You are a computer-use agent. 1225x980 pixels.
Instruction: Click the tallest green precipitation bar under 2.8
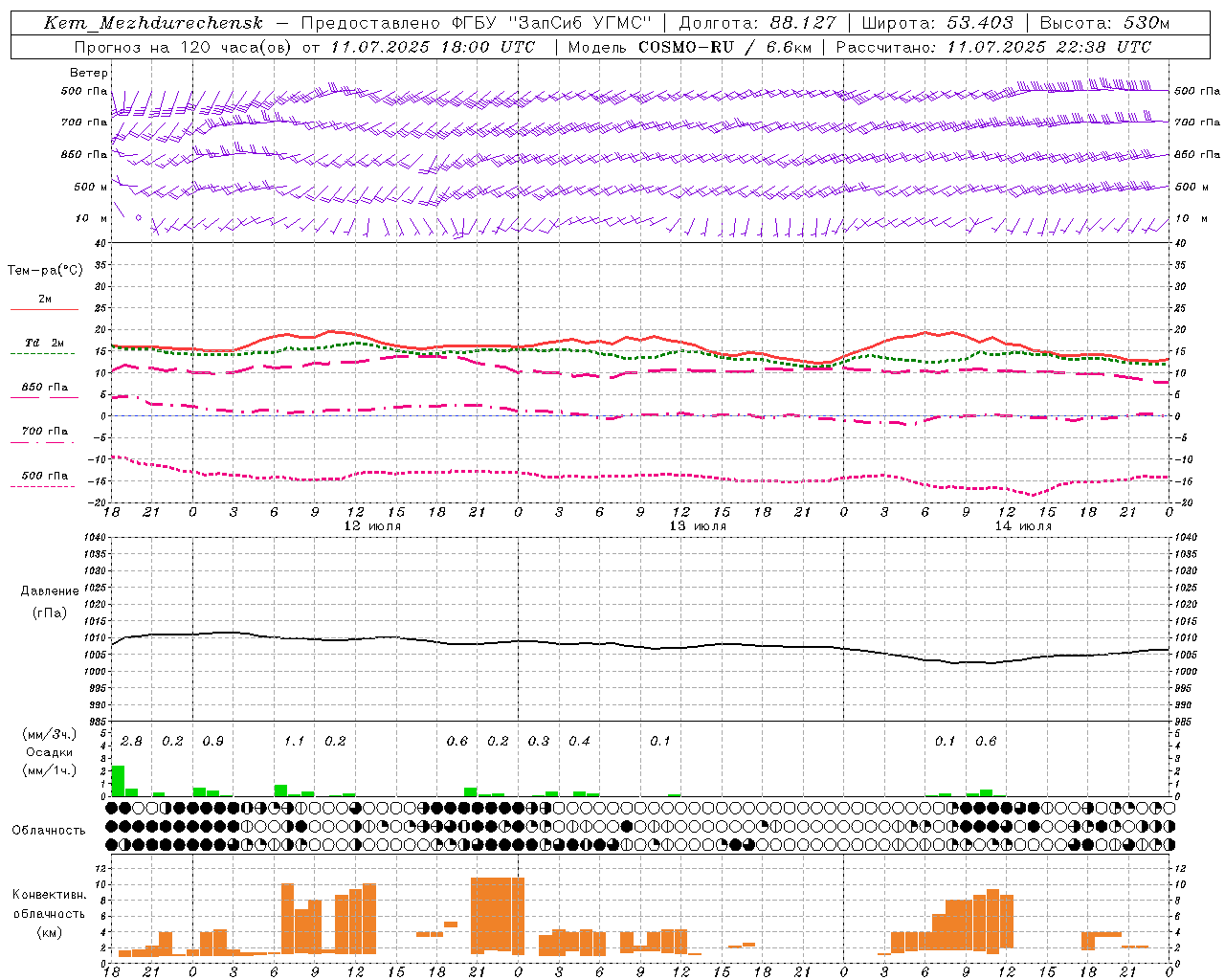tap(118, 781)
